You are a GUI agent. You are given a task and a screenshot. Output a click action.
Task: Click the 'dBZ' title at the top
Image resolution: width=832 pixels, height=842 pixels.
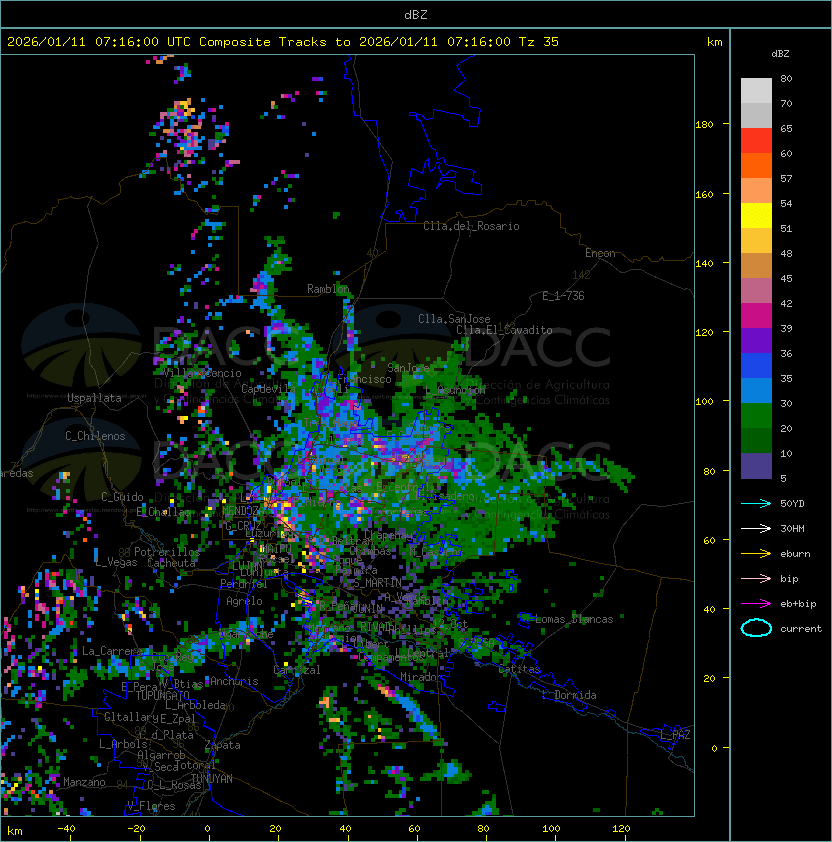coord(416,14)
